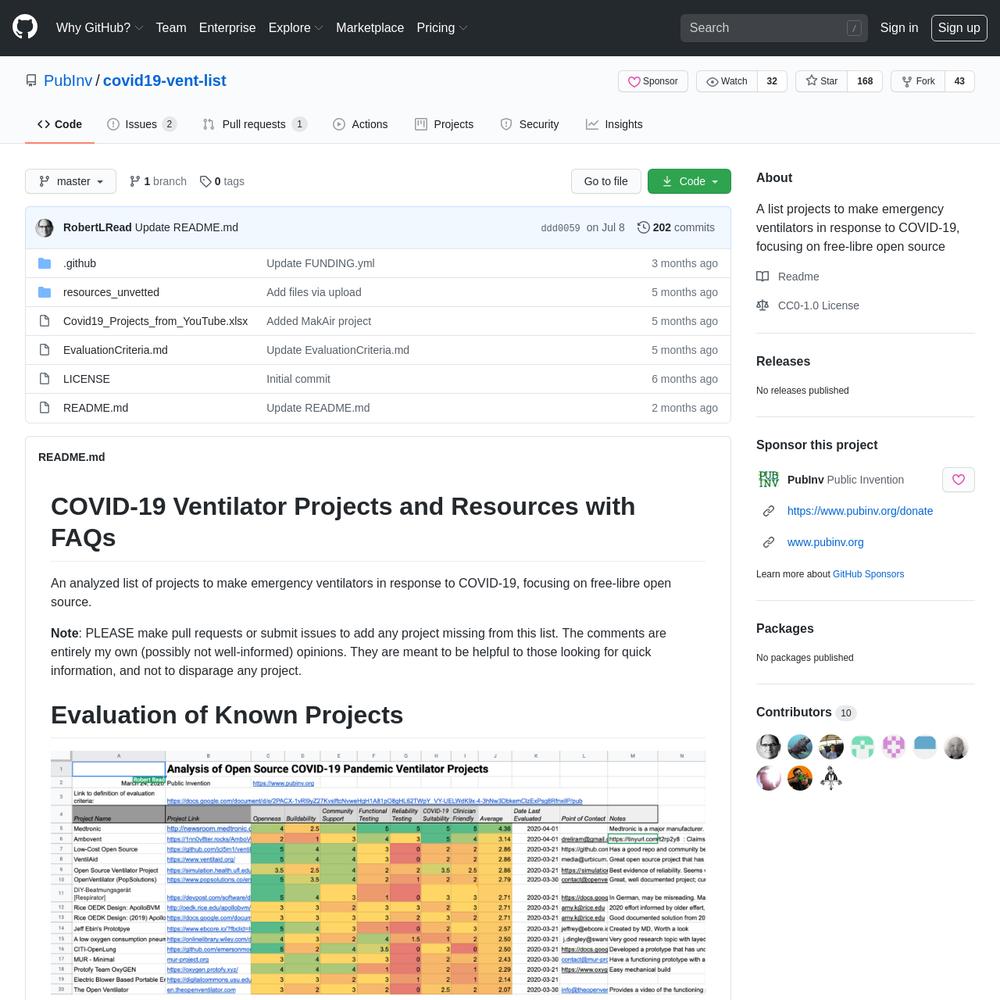Click Go to file button
The height and width of the screenshot is (1000, 1000).
coord(606,181)
